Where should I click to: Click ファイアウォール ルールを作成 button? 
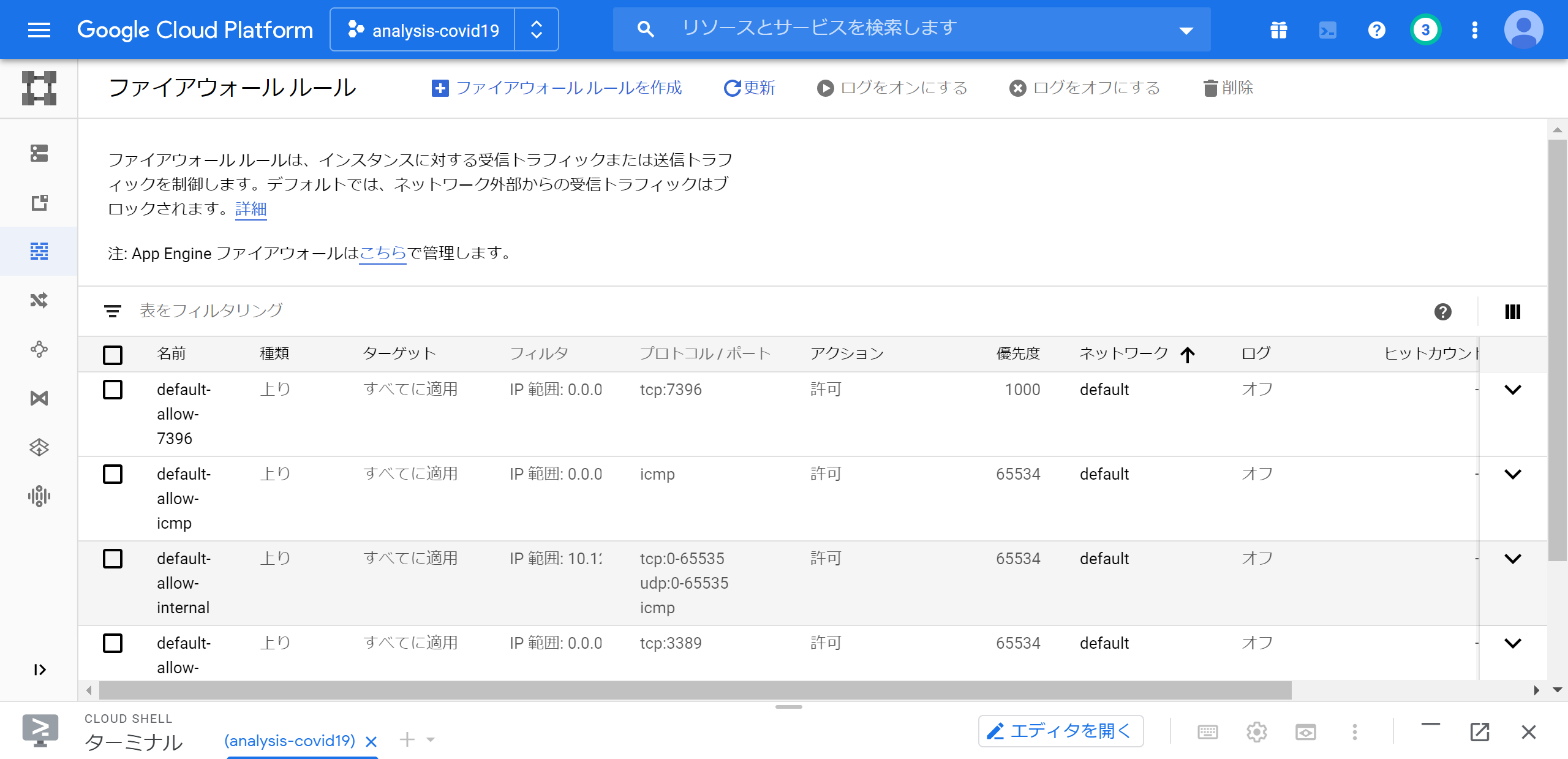point(556,88)
